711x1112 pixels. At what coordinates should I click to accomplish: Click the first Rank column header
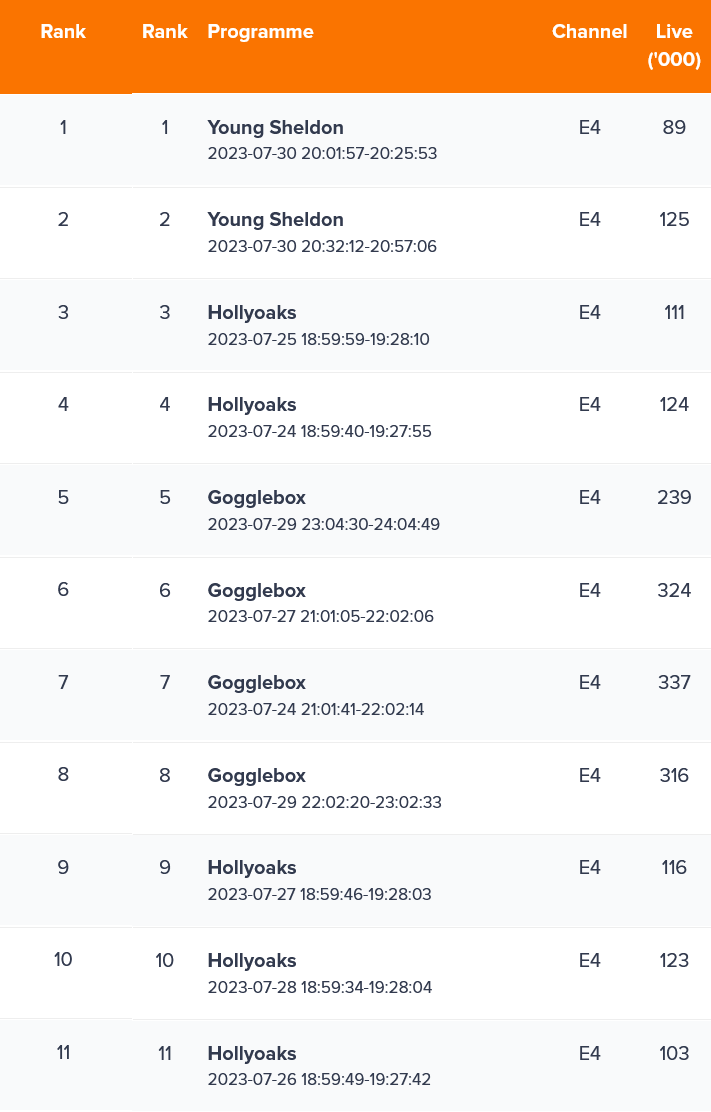click(63, 32)
